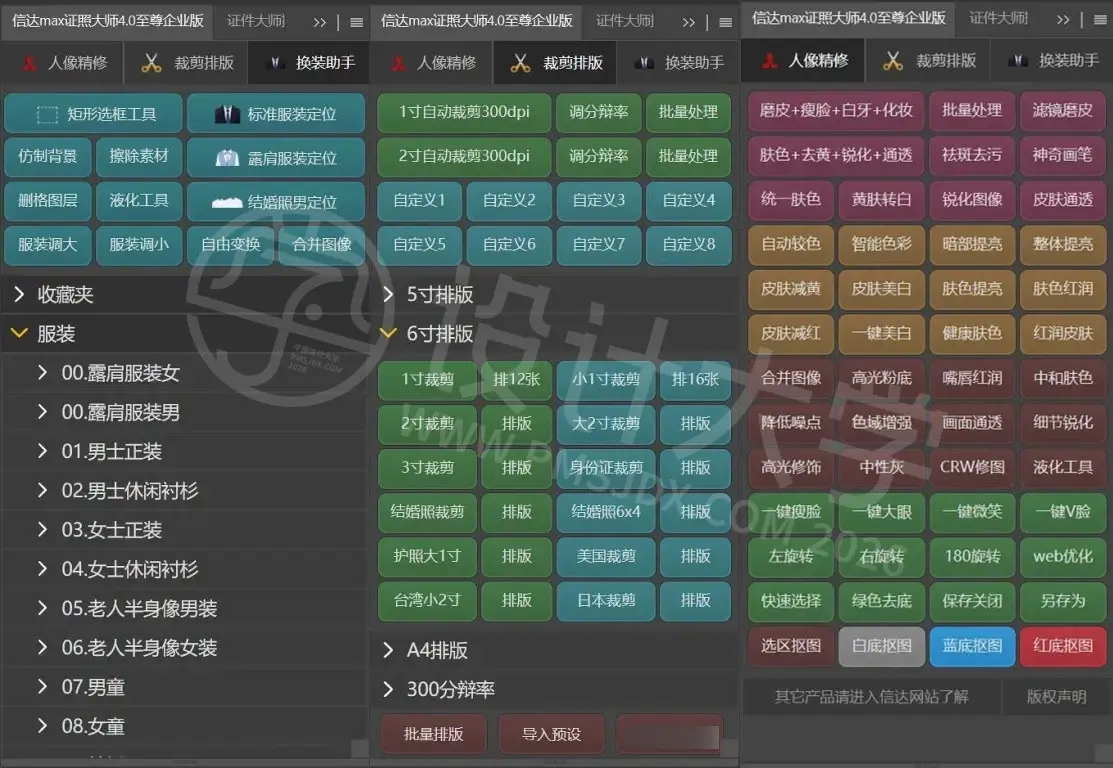The height and width of the screenshot is (768, 1113).
Task: Click the 导入预设 button
Action: 552,734
